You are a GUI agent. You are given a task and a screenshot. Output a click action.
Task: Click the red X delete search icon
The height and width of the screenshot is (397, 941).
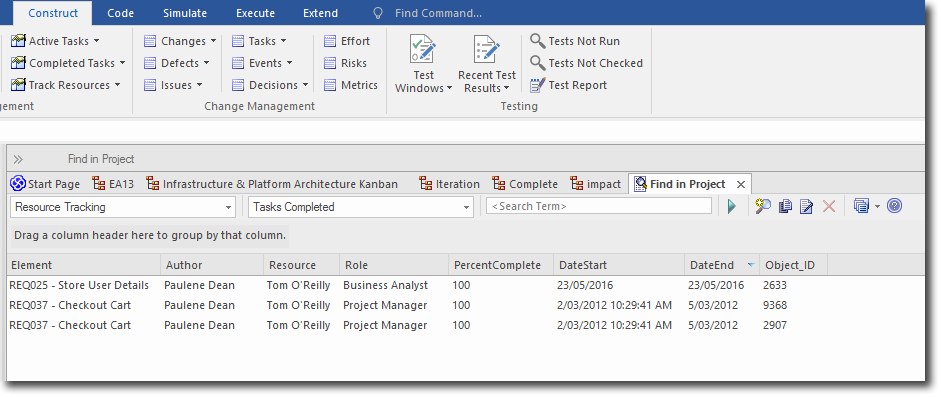pyautogui.click(x=829, y=207)
